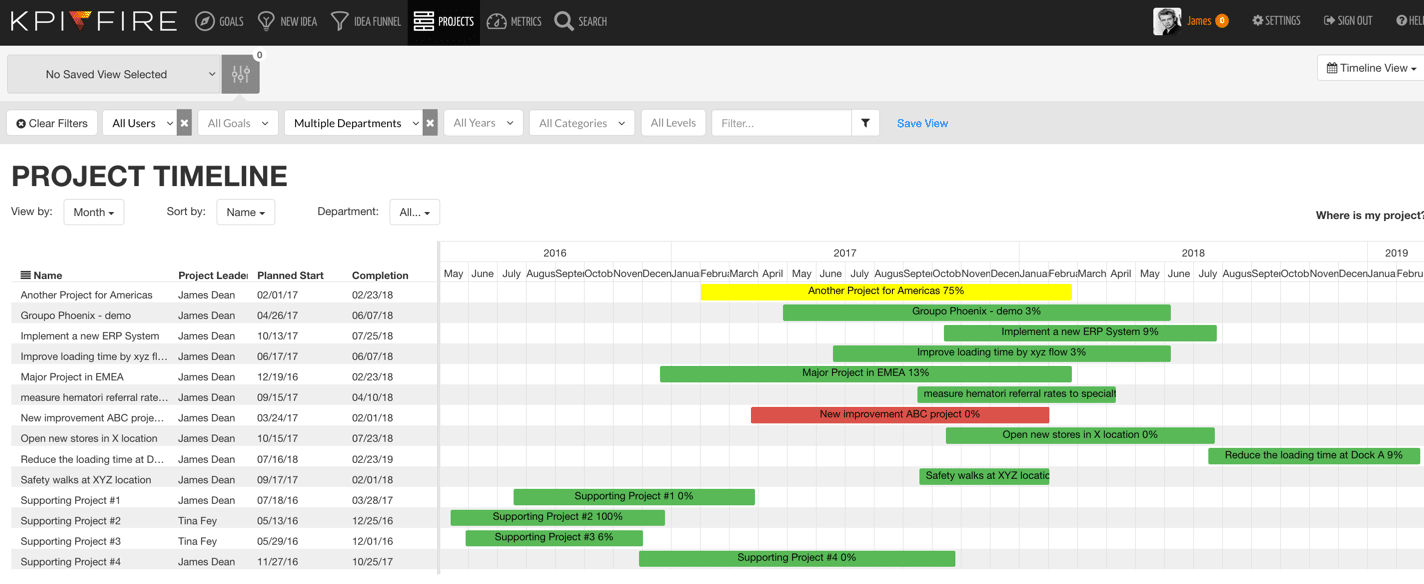The width and height of the screenshot is (1424, 584).
Task: Open the Metrics gauge icon
Action: click(497, 21)
